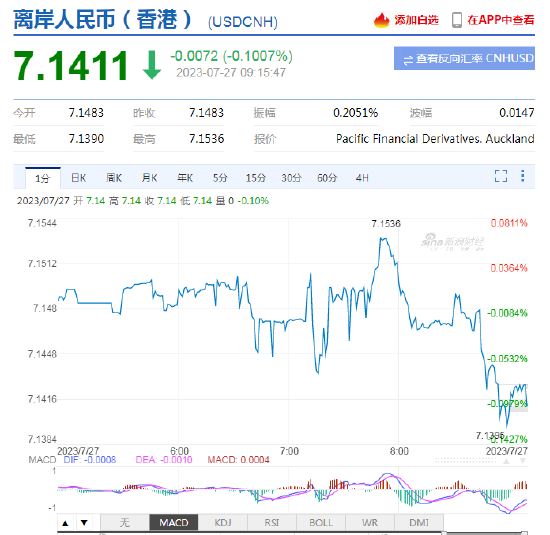This screenshot has width=550, height=535.
Task: Click the flame favorites icon
Action: [381, 20]
